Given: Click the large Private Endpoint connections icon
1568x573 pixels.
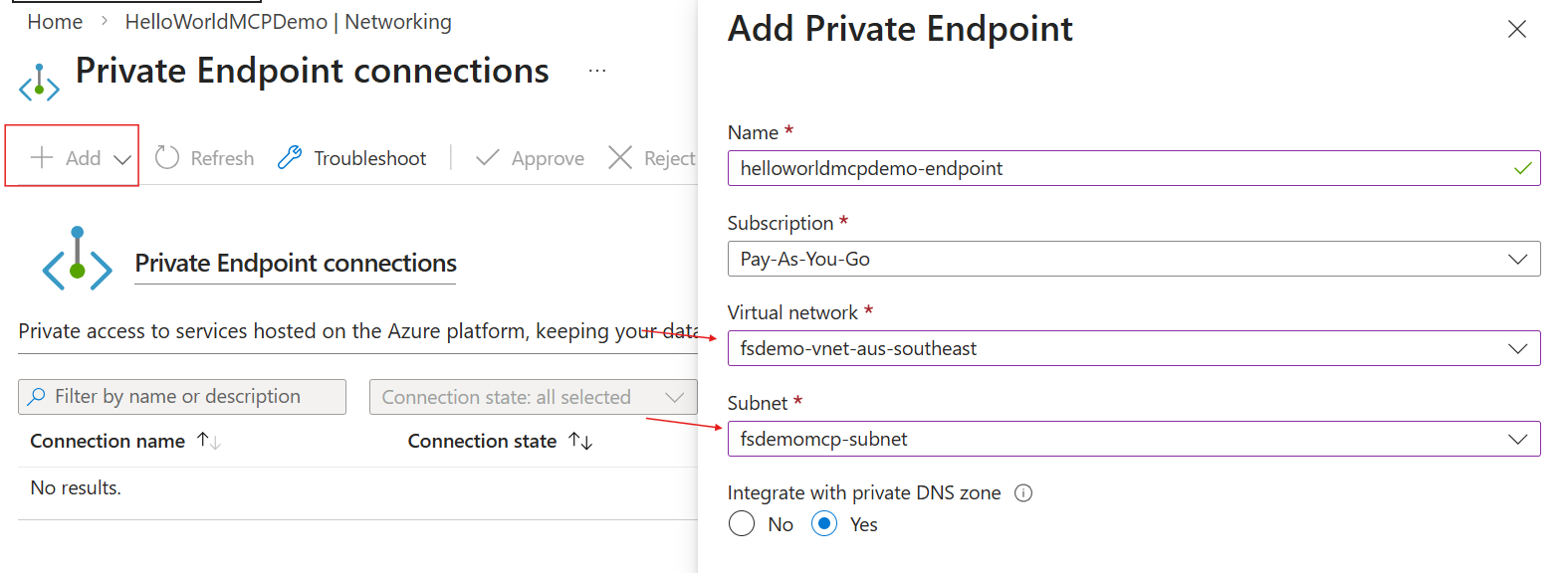Looking at the screenshot, I should click(77, 259).
